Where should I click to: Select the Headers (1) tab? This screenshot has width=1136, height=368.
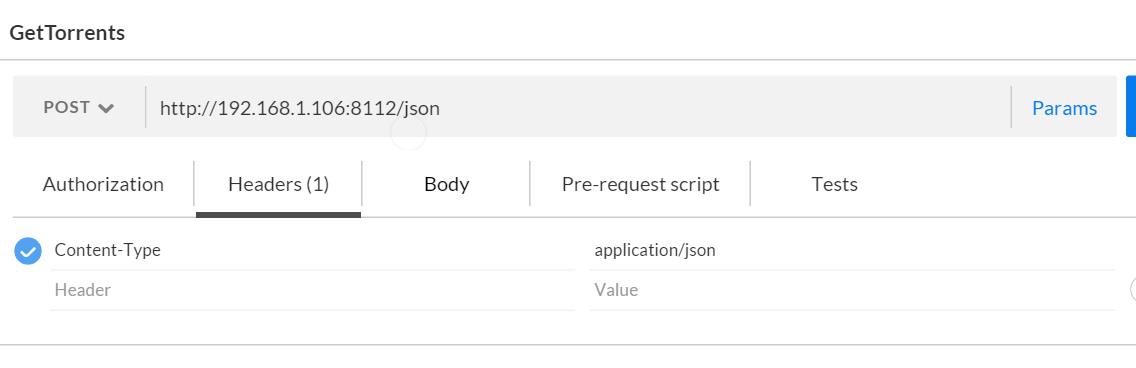(278, 184)
